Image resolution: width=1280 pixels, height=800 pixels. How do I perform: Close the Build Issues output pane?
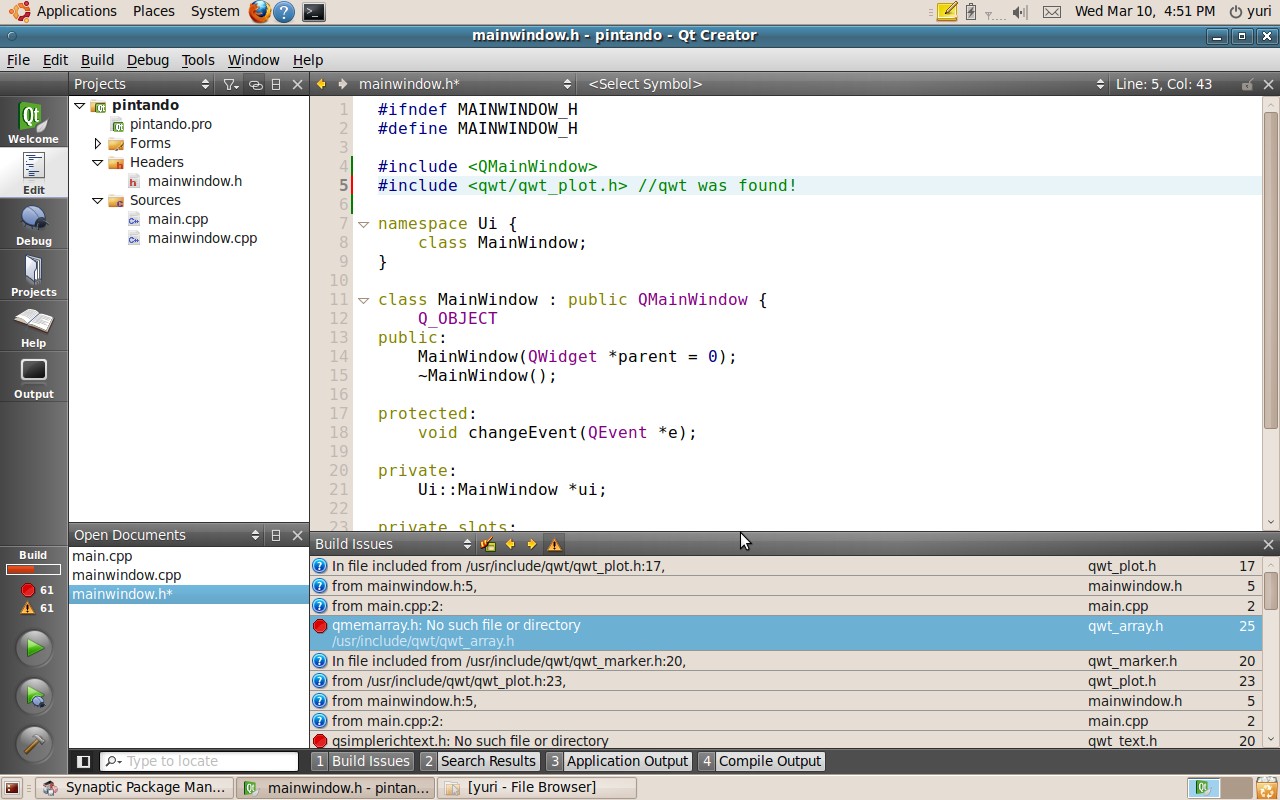coord(1268,544)
